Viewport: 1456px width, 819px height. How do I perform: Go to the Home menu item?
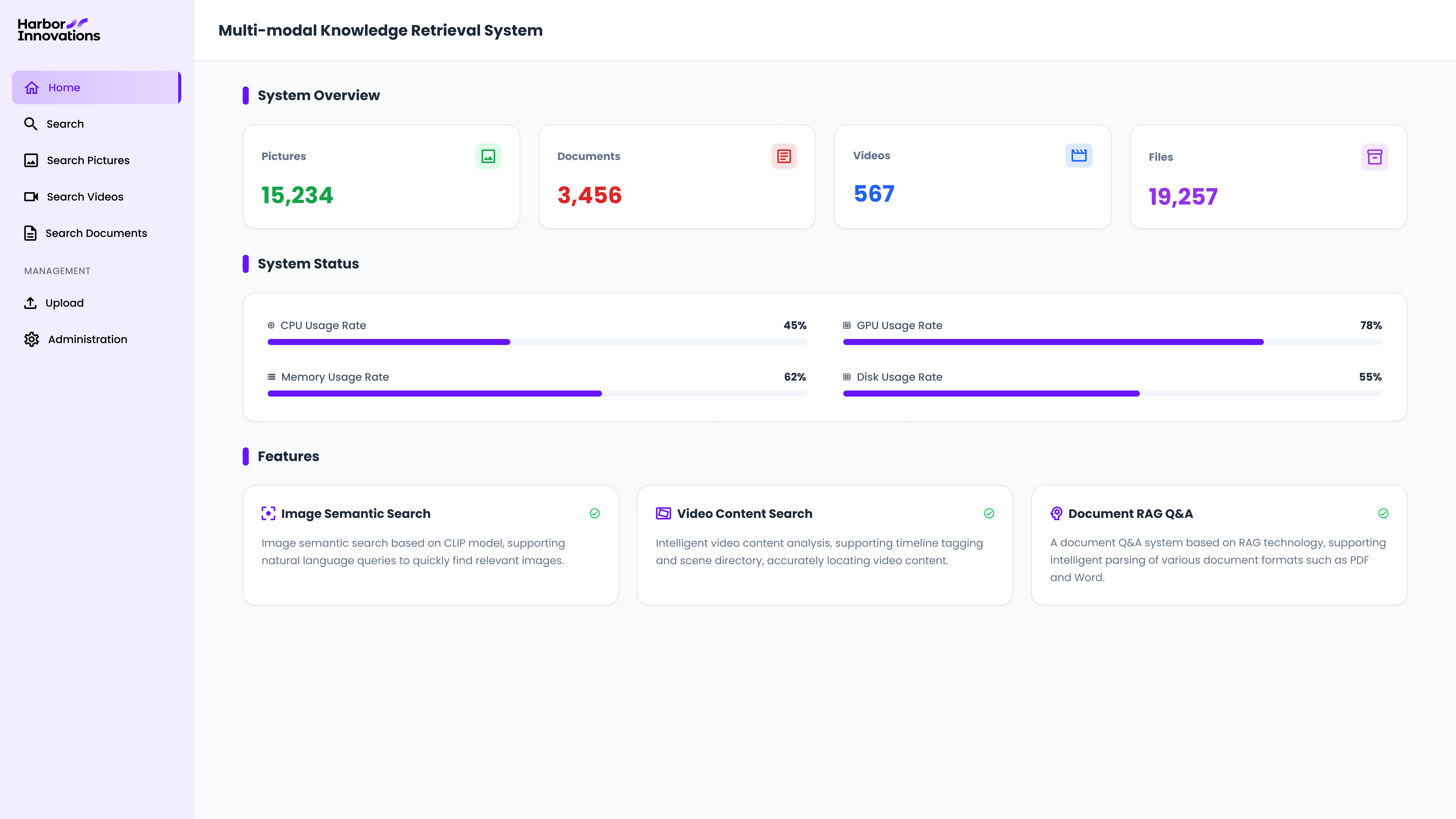coord(97,88)
